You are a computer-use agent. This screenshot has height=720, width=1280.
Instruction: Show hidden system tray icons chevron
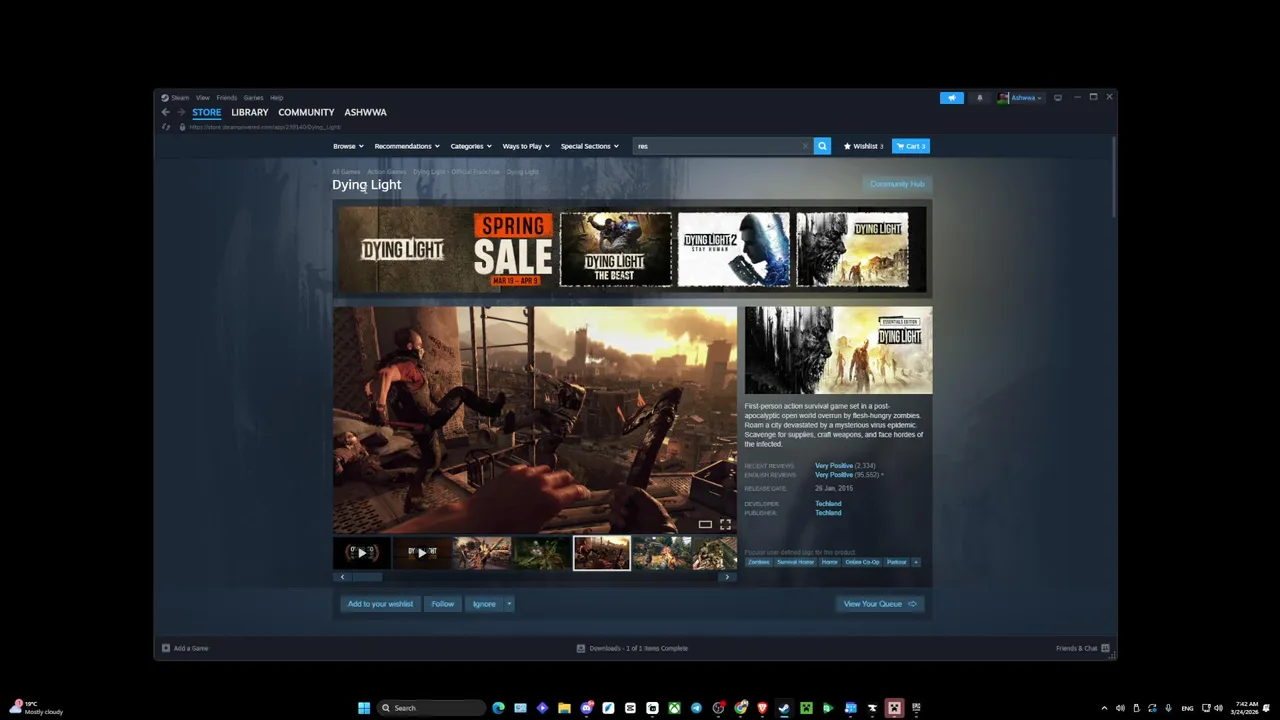coord(1104,708)
